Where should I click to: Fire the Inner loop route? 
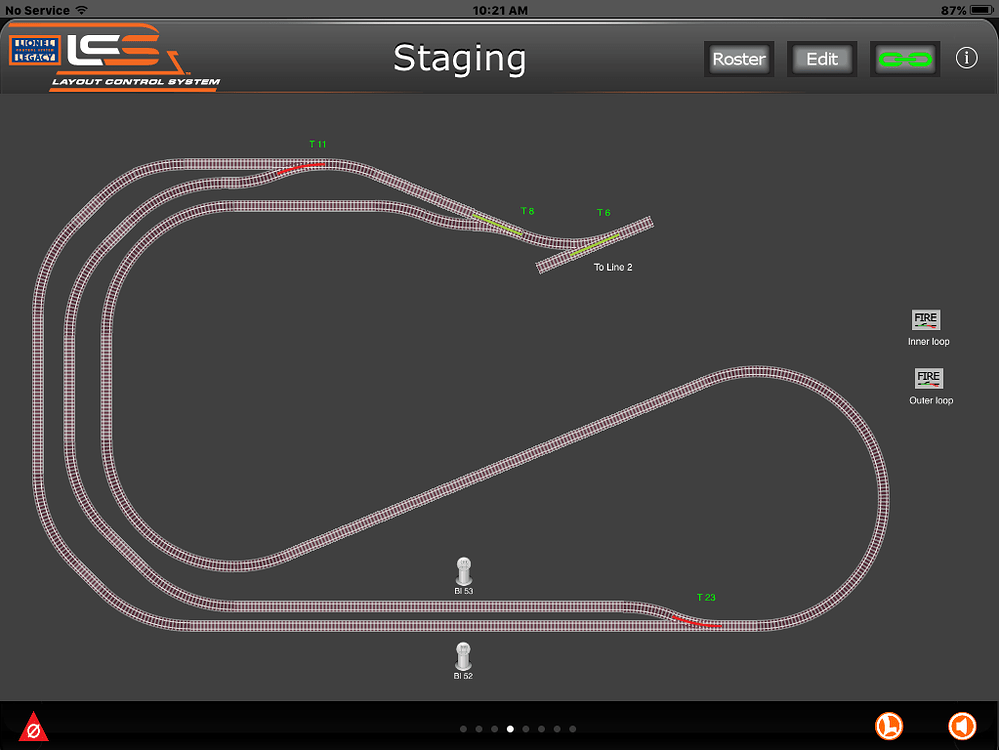[x=927, y=320]
